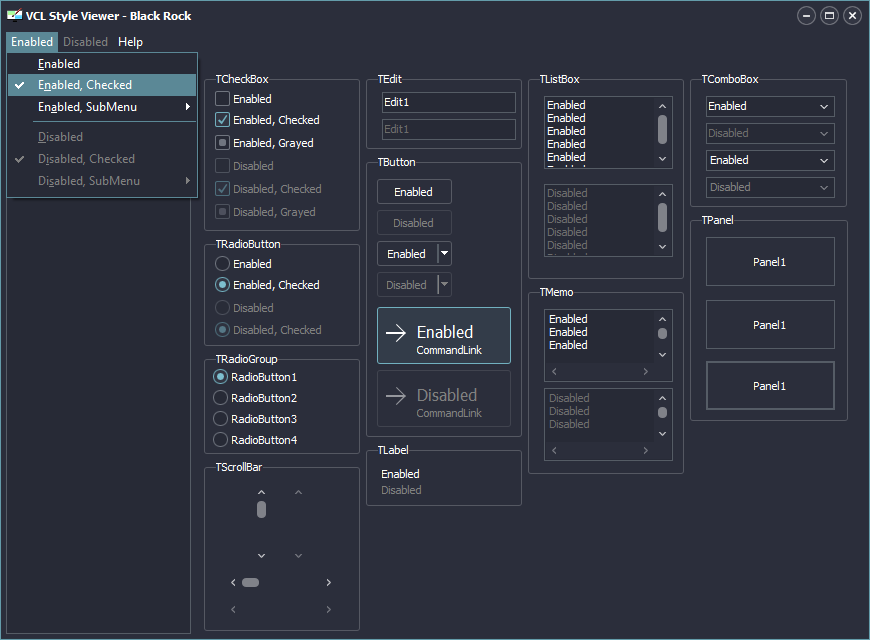Click down arrow of enabled vertical TScrollBar

click(261, 556)
